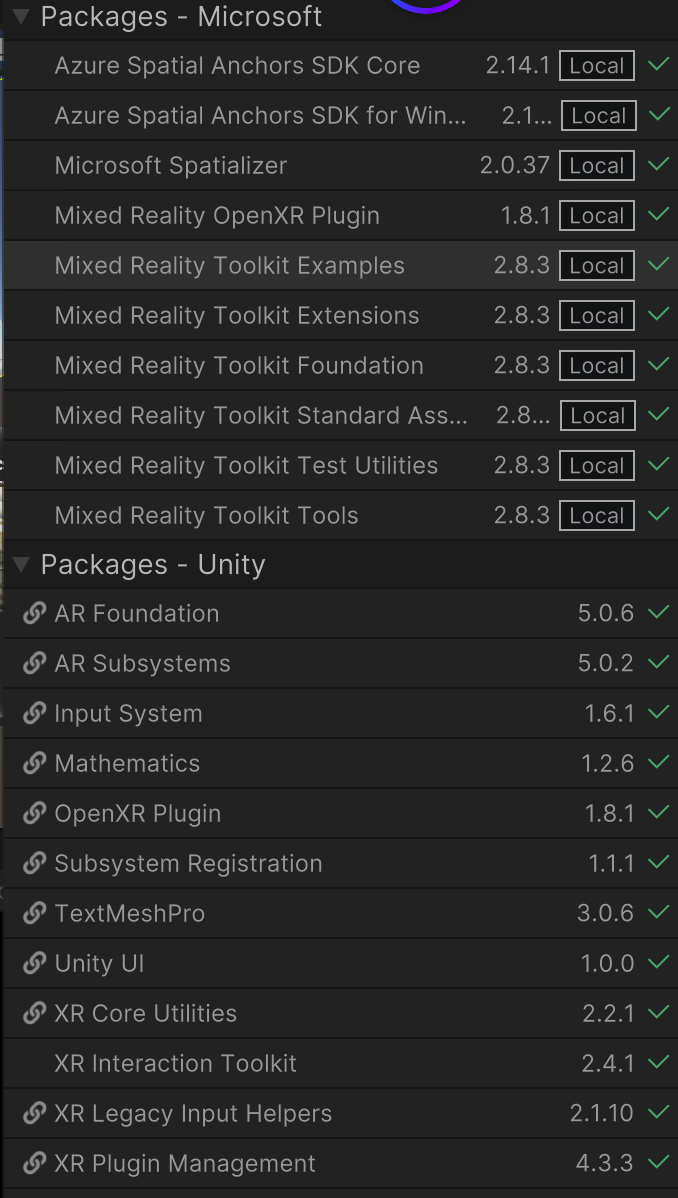The height and width of the screenshot is (1198, 678).
Task: Click the link icon next to AR Foundation
Action: (x=33, y=613)
